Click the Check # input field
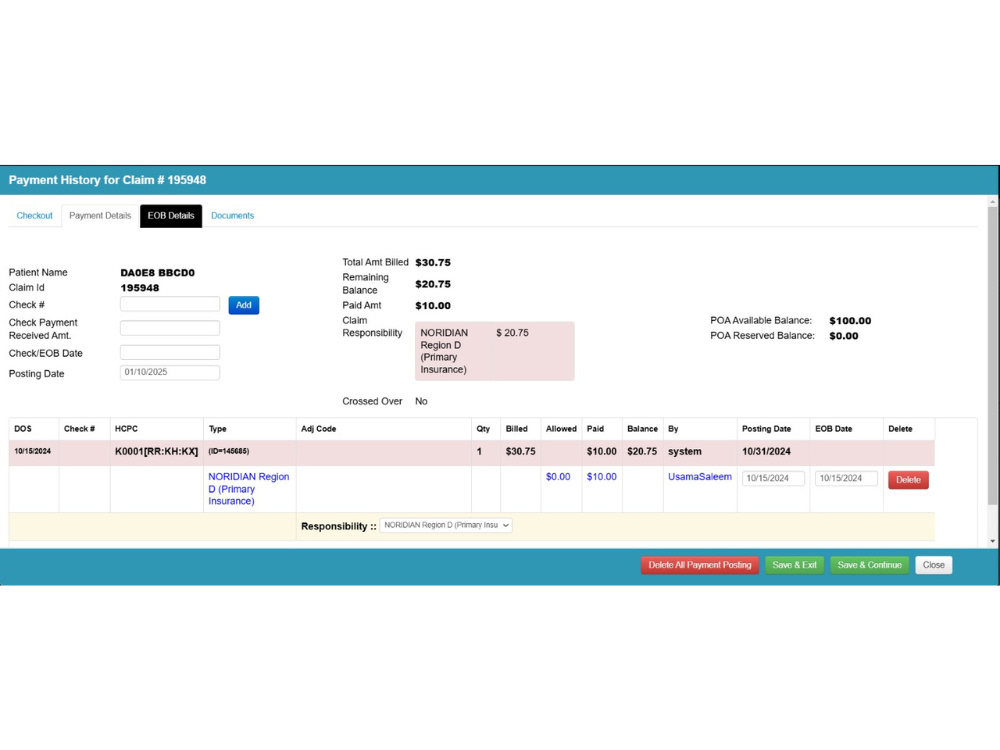Image resolution: width=1000 pixels, height=750 pixels. [170, 304]
